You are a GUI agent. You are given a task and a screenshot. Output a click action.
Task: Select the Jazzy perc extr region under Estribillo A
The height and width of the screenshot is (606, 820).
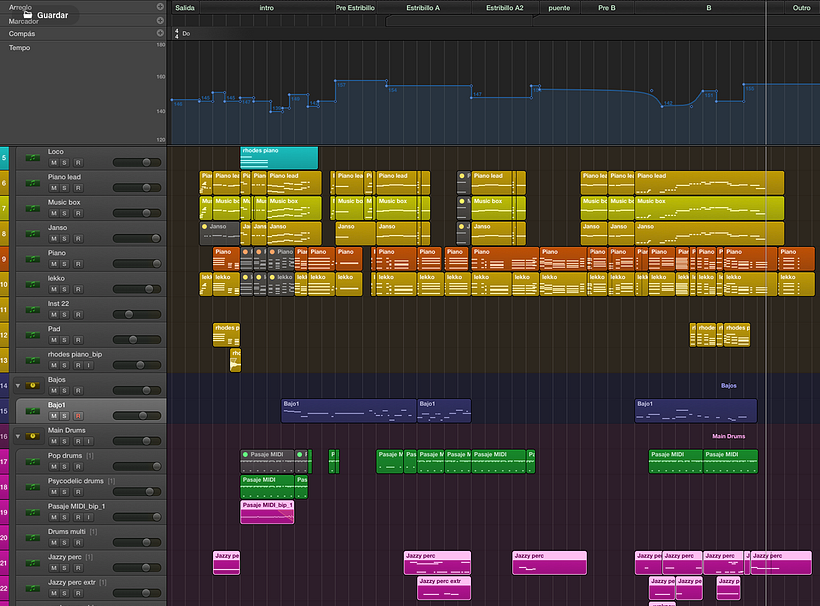[x=444, y=588]
